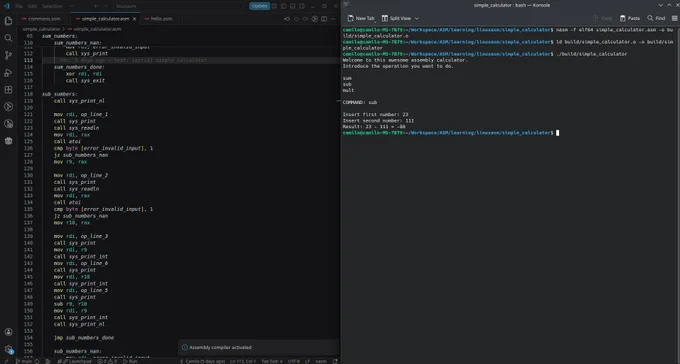
Task: Click the Konsole window icon in title bar
Action: point(347,5)
